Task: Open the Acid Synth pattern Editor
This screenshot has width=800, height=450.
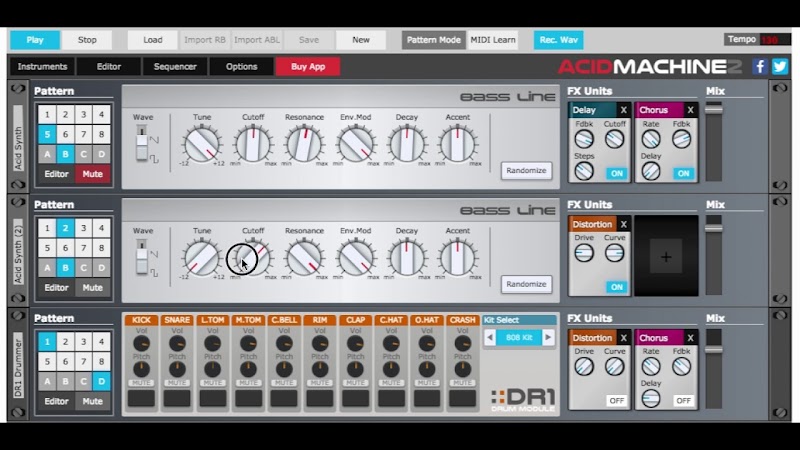Action: point(56,174)
